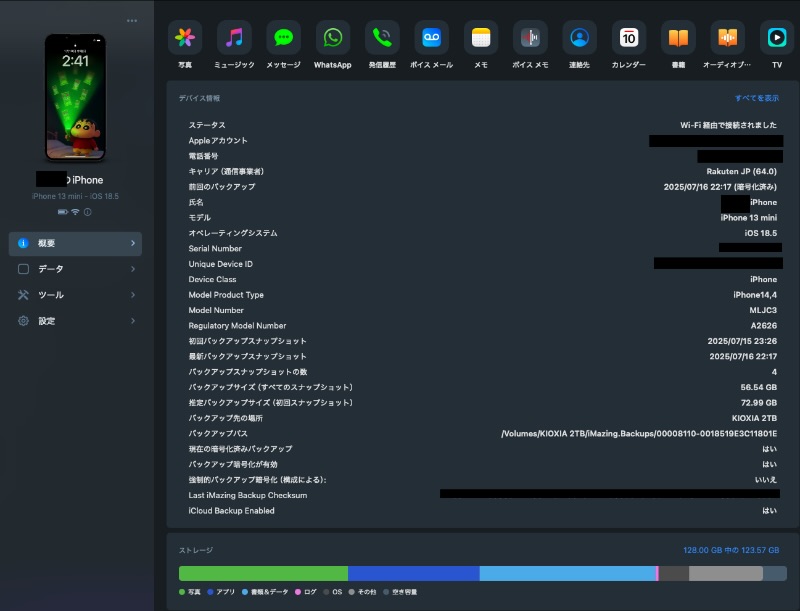Viewport: 800px width, 611px height.
Task: Click the アプリ legend entry under storage bar
Action: coord(221,592)
